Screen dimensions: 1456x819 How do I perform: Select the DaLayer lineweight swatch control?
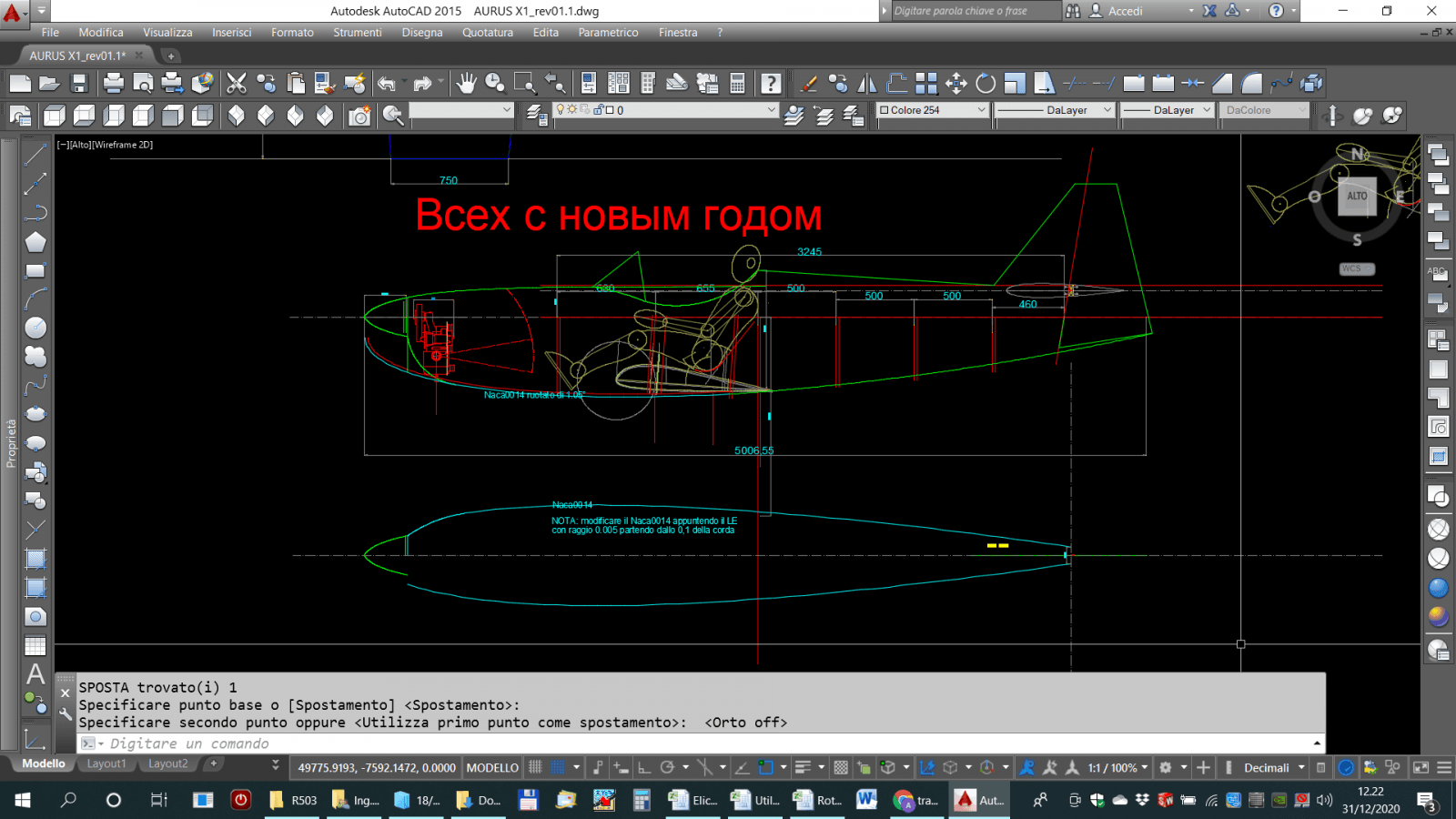point(1168,110)
